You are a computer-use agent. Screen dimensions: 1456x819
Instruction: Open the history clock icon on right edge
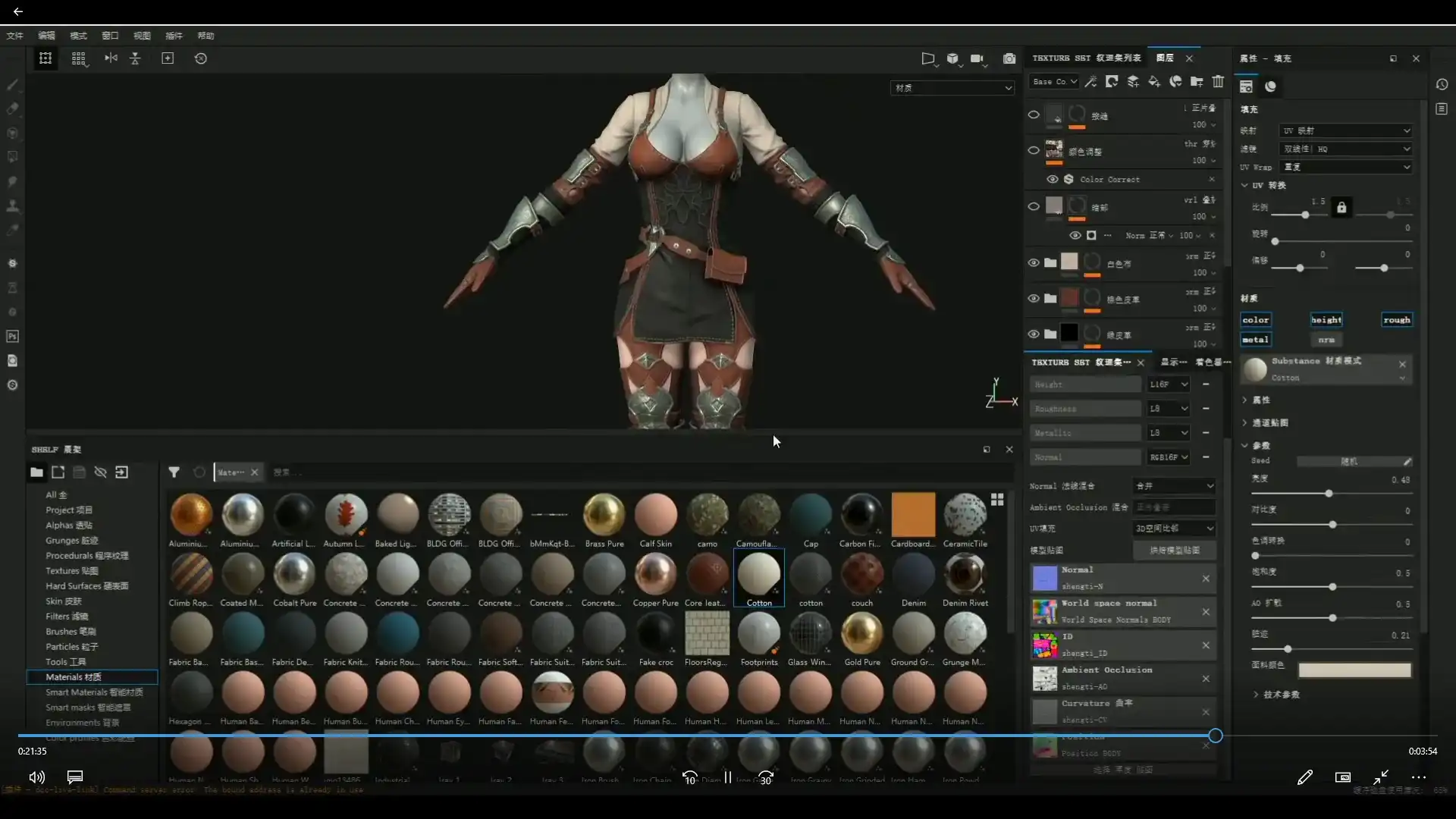[1442, 85]
